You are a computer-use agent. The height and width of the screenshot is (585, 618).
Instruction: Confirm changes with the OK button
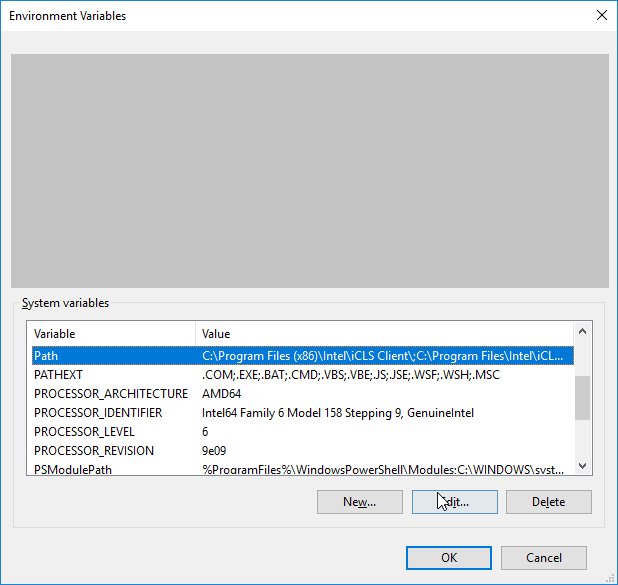[x=449, y=557]
